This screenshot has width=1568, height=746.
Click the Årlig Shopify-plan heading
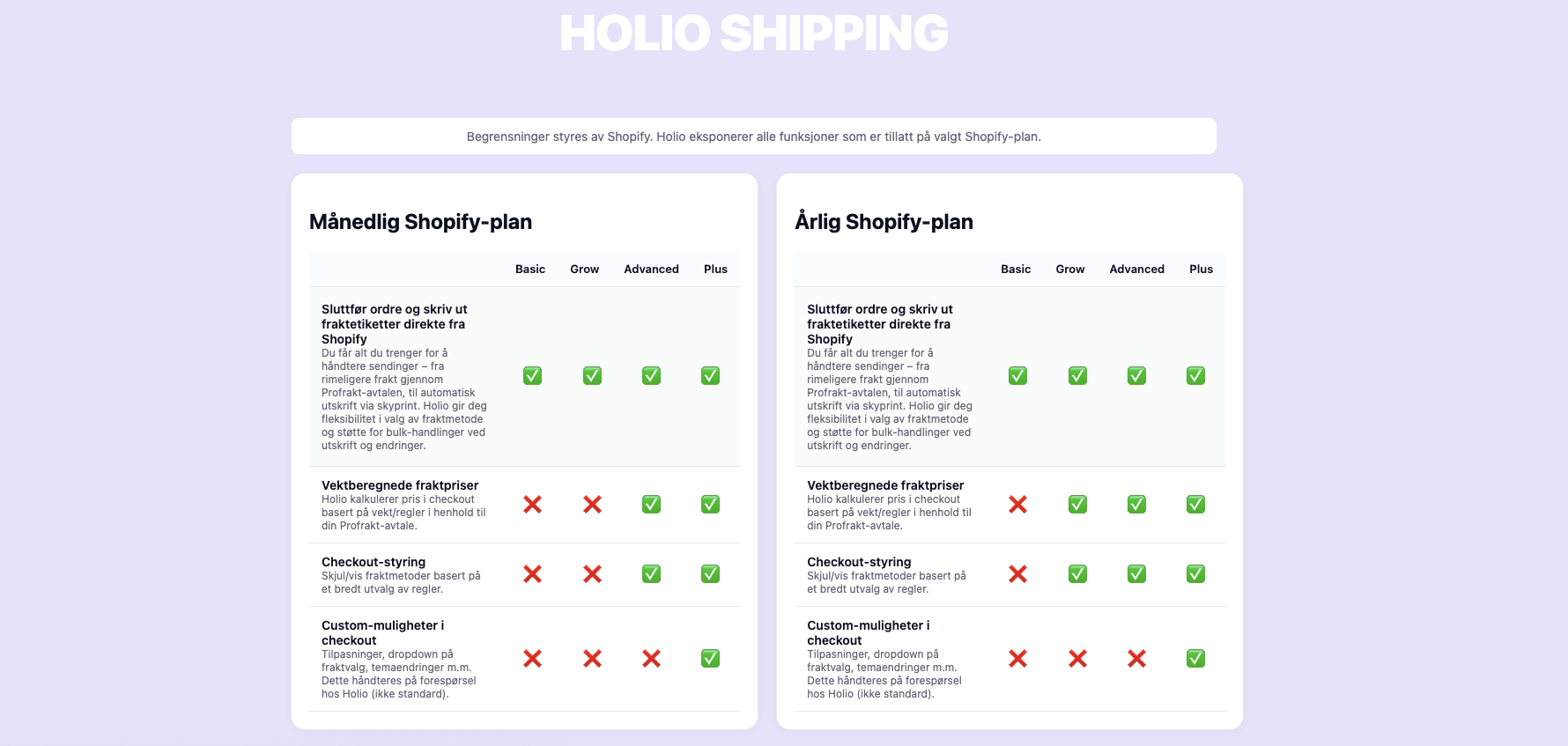click(x=884, y=222)
